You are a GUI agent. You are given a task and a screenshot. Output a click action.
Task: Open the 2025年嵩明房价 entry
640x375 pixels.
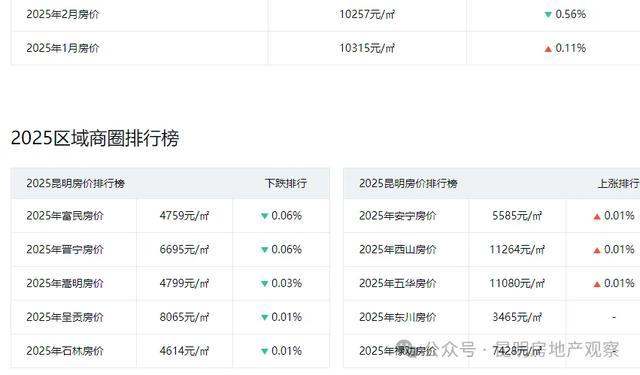pyautogui.click(x=64, y=283)
